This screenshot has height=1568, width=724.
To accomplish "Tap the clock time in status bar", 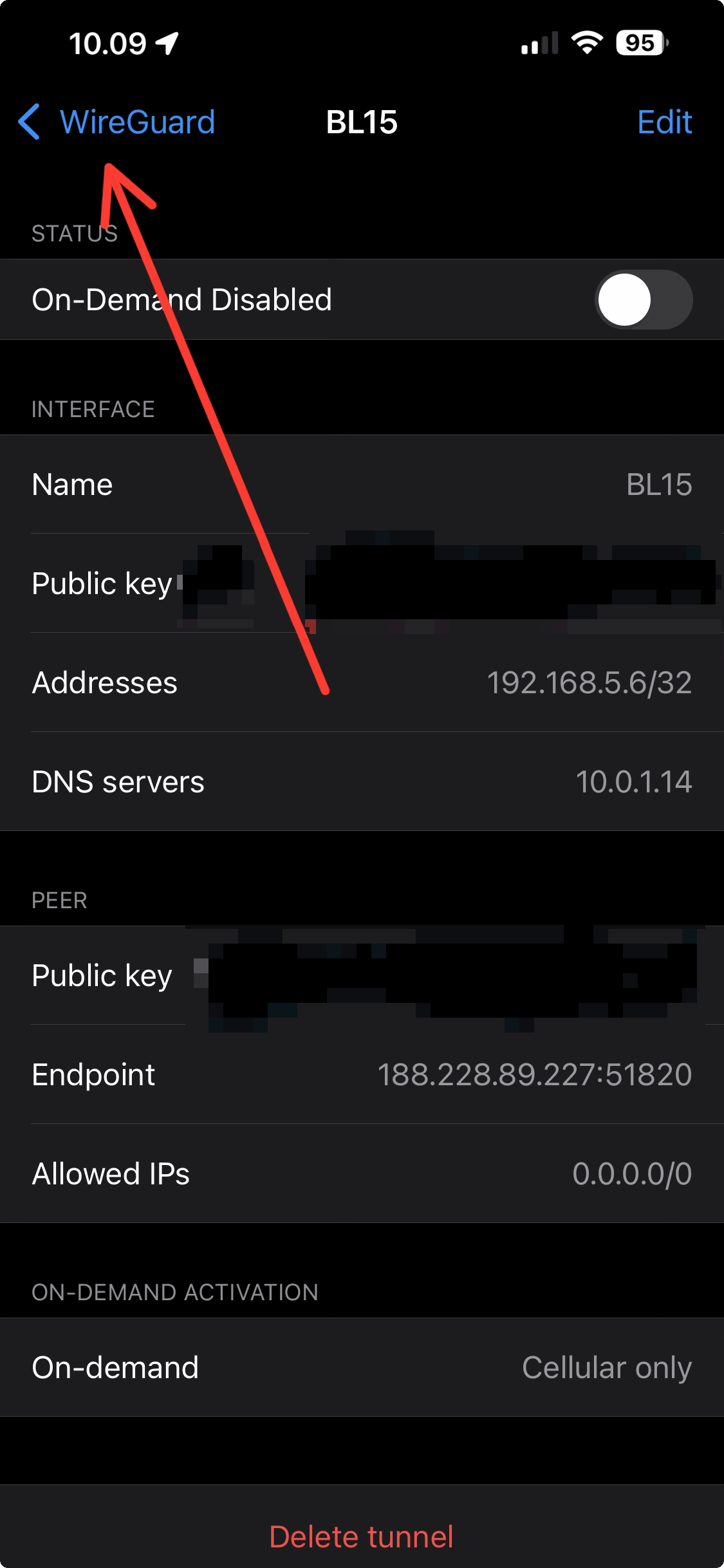I will point(107,44).
